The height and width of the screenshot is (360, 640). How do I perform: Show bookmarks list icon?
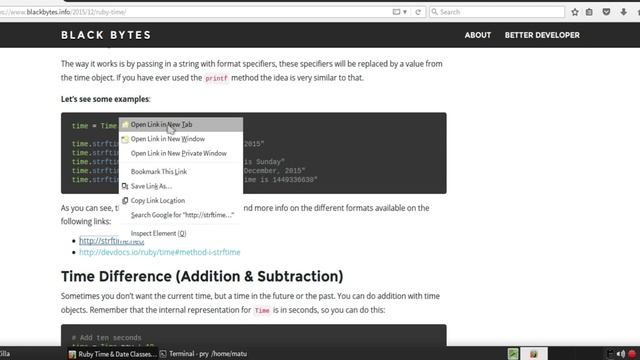(589, 12)
